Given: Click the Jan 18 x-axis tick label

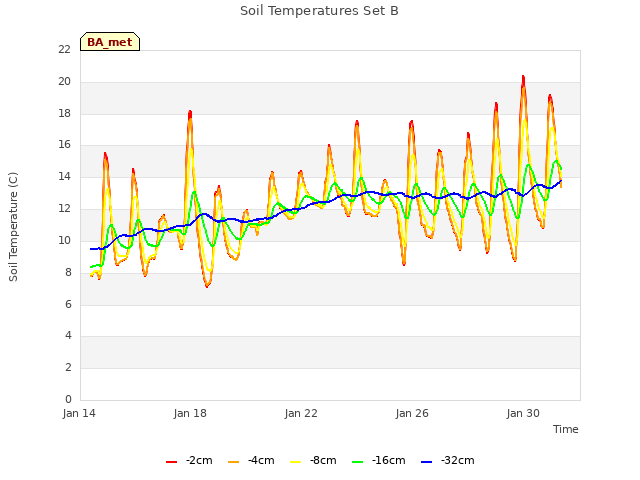Looking at the screenshot, I should [x=190, y=413].
